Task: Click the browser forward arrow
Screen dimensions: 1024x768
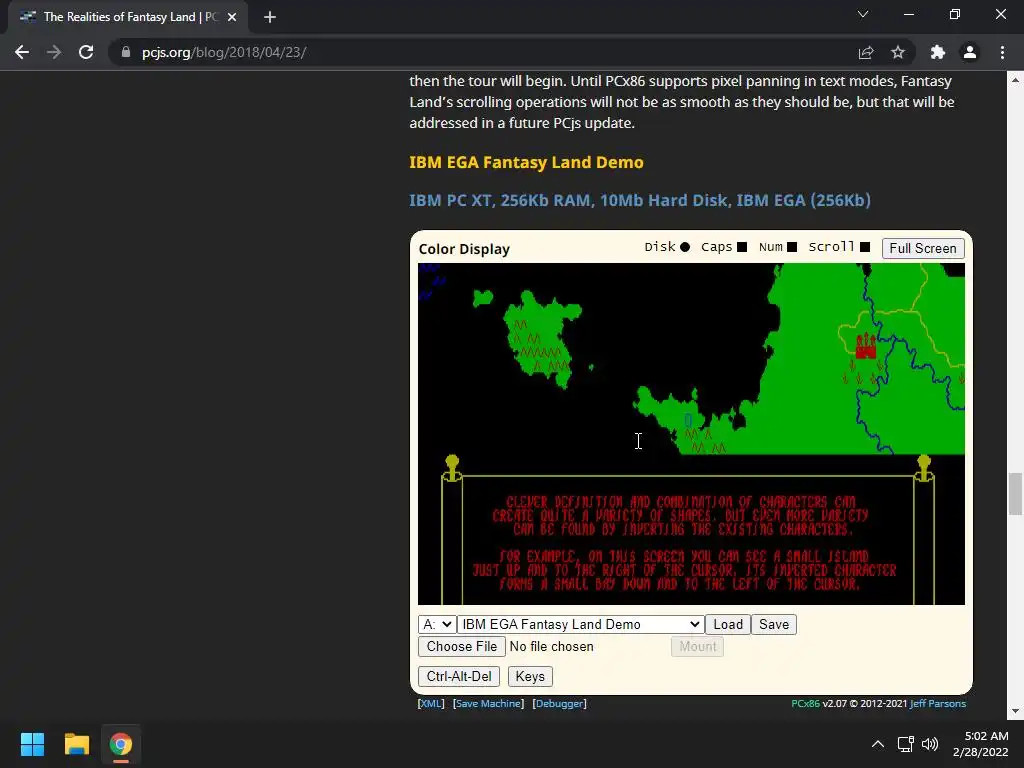Action: 54,52
